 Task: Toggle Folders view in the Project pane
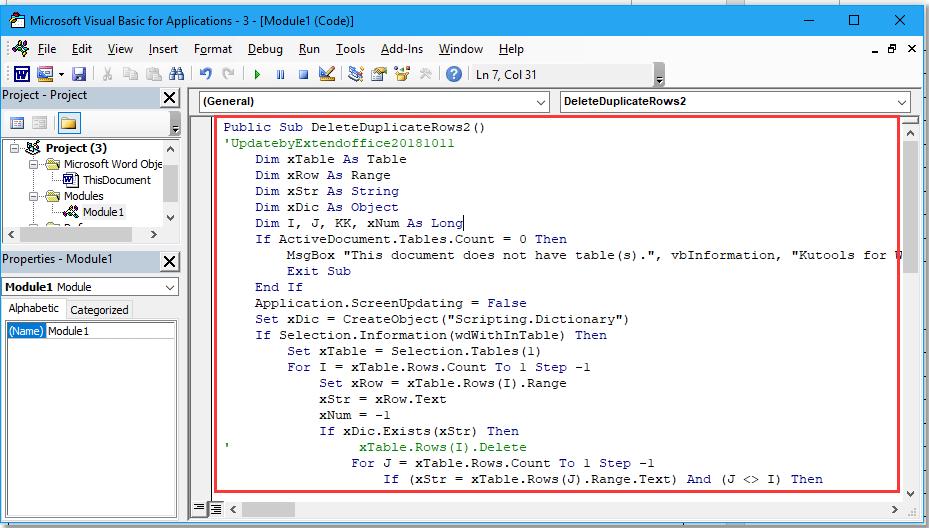pyautogui.click(x=68, y=123)
